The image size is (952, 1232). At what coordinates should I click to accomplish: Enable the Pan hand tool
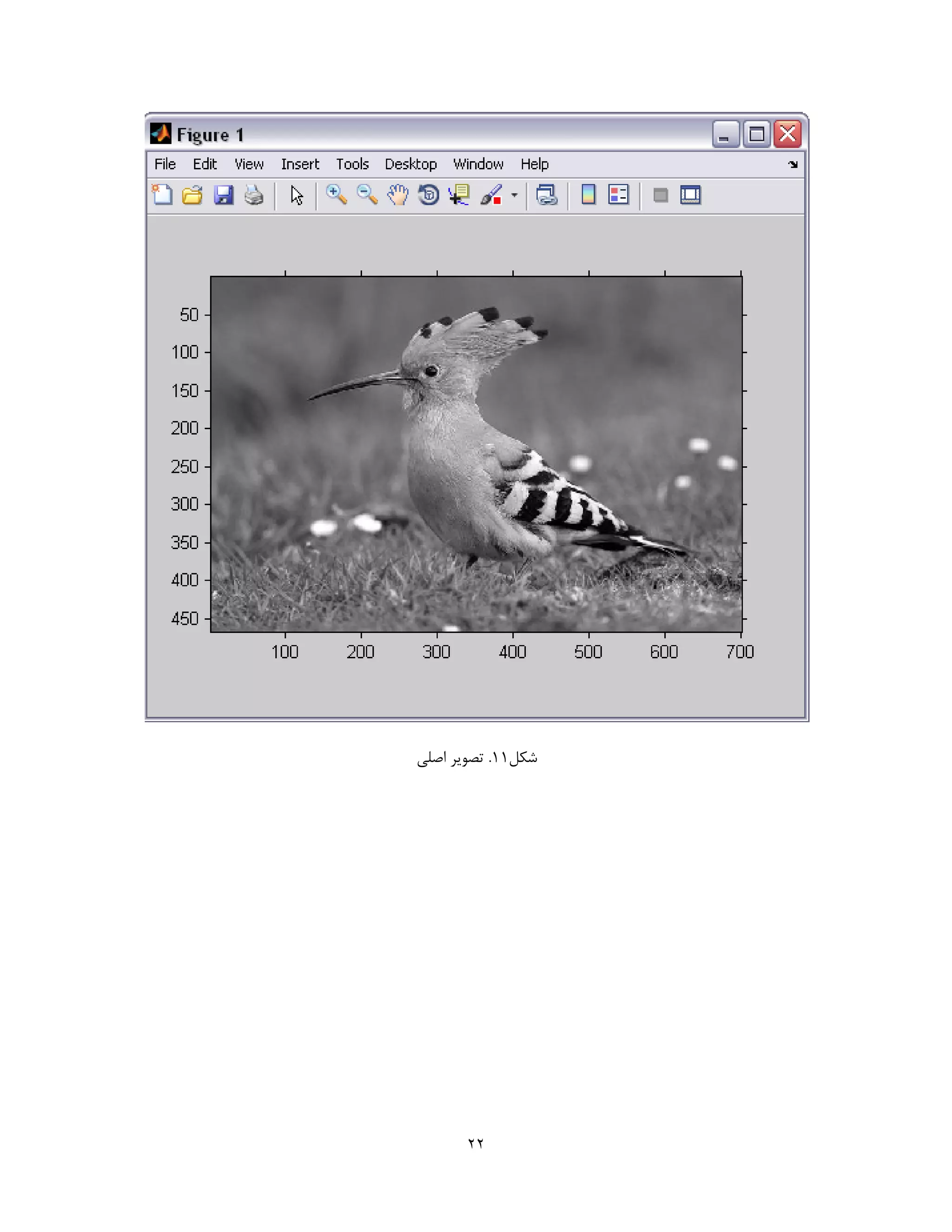click(x=398, y=195)
